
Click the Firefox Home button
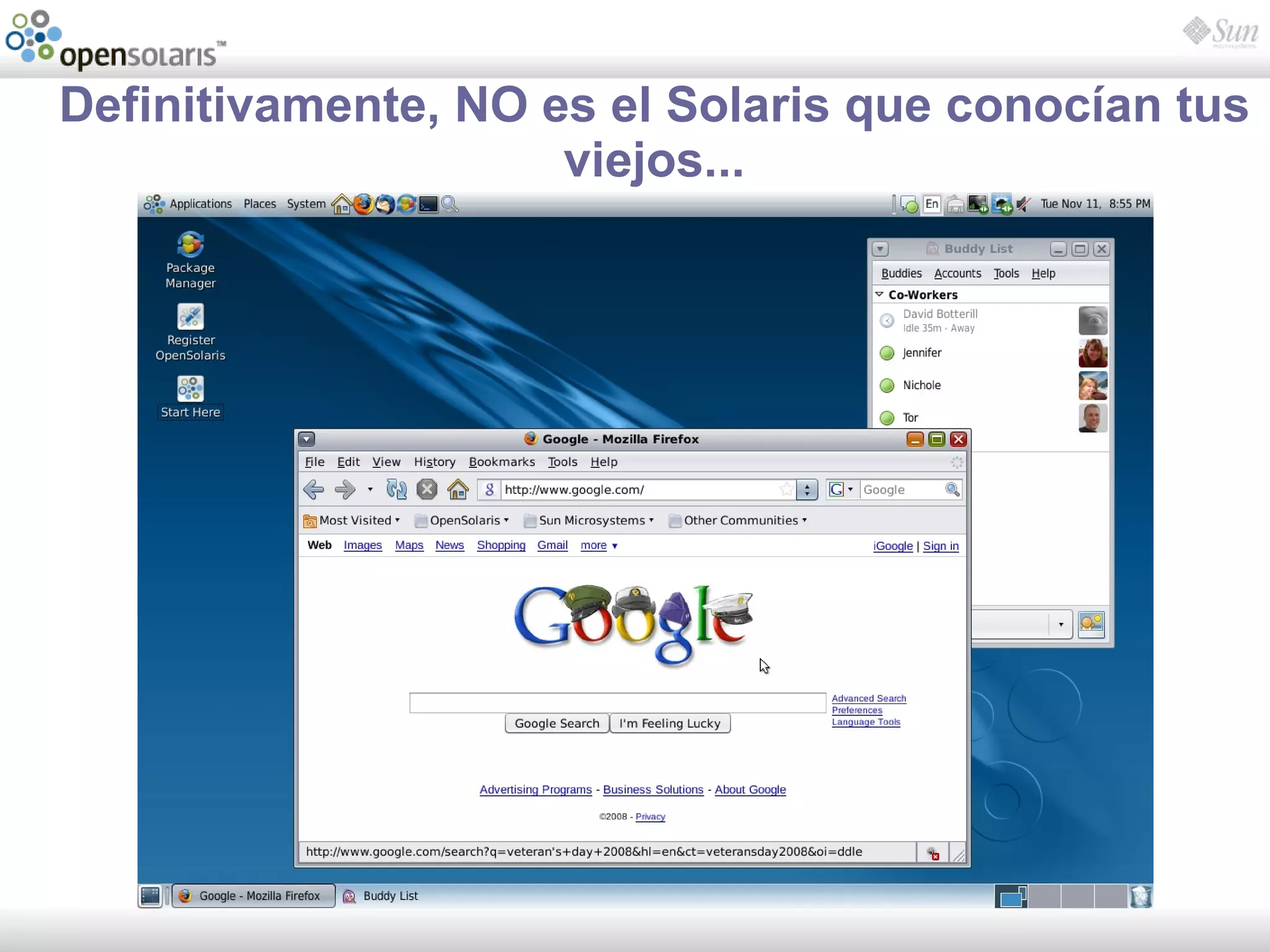point(458,490)
